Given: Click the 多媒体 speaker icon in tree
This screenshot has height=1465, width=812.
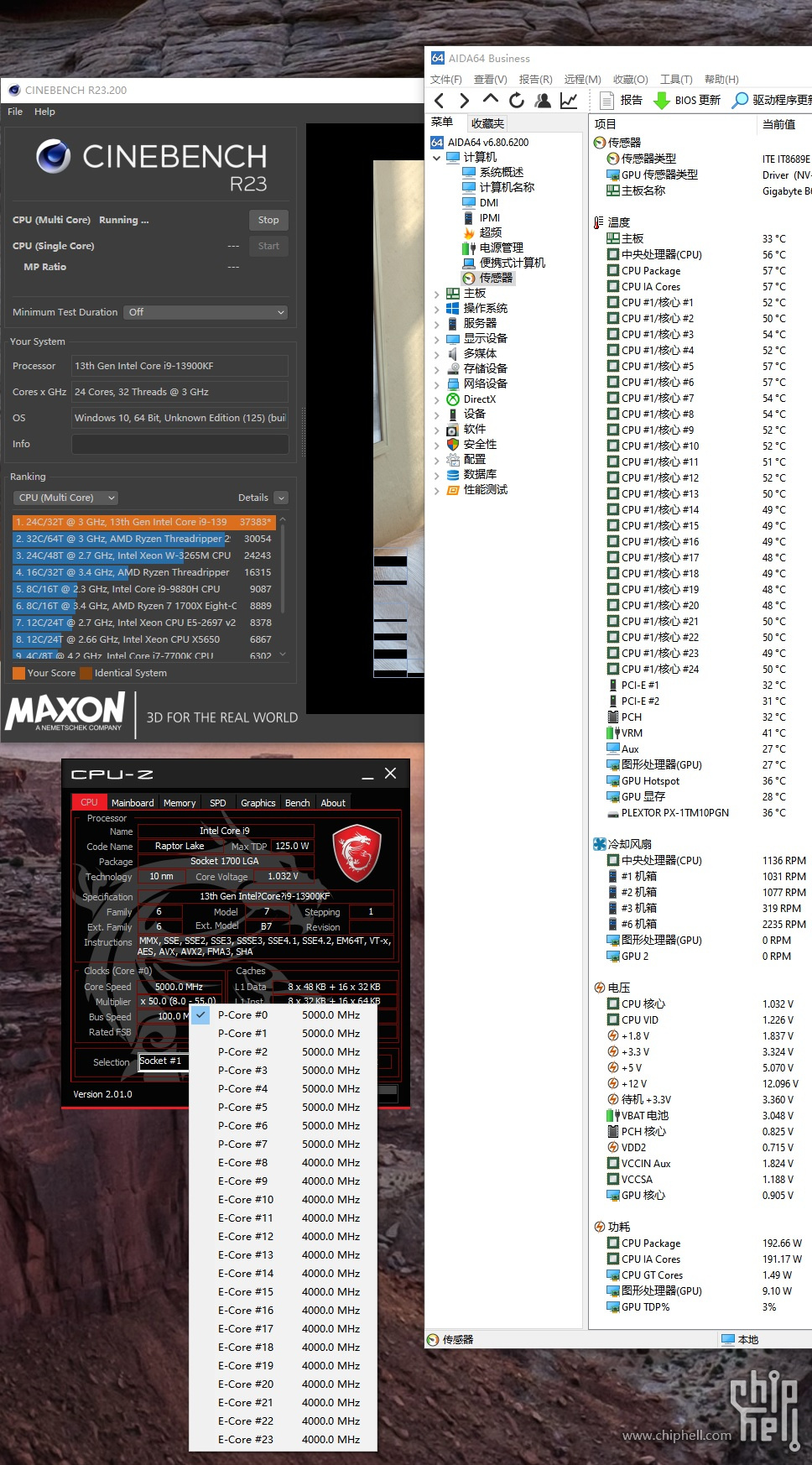Looking at the screenshot, I should [453, 354].
